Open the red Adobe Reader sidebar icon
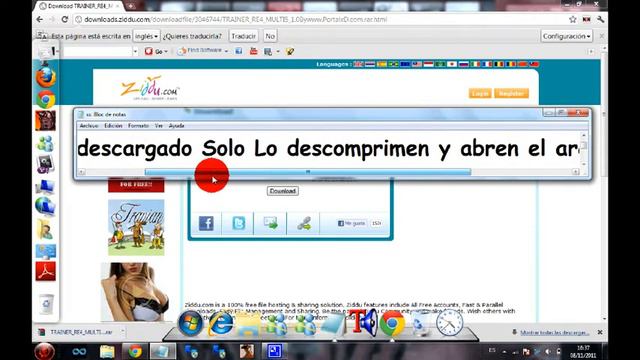The image size is (640, 360). [x=45, y=271]
